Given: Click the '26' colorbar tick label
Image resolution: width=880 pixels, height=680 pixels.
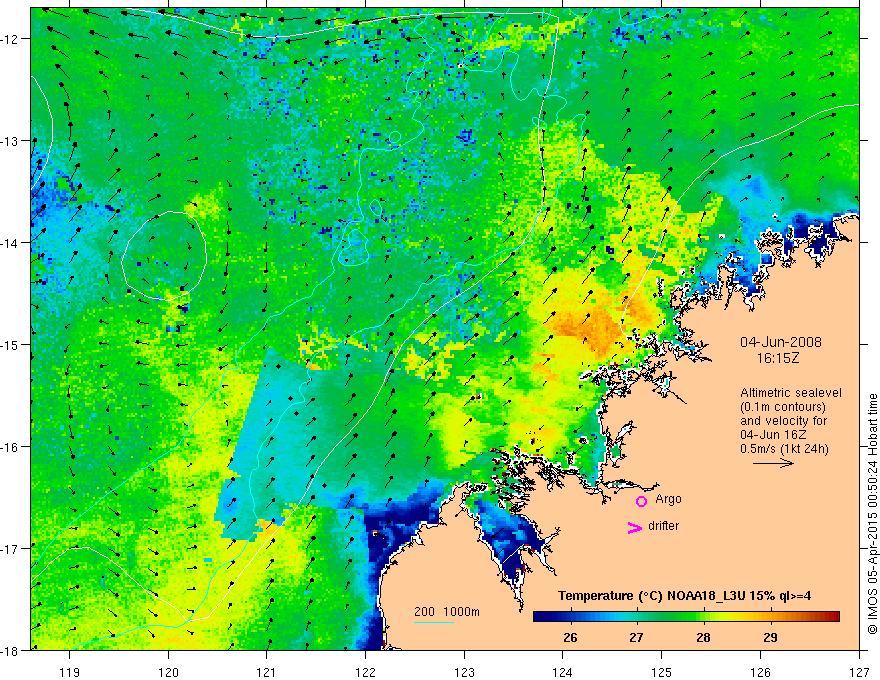Looking at the screenshot, I should [570, 637].
